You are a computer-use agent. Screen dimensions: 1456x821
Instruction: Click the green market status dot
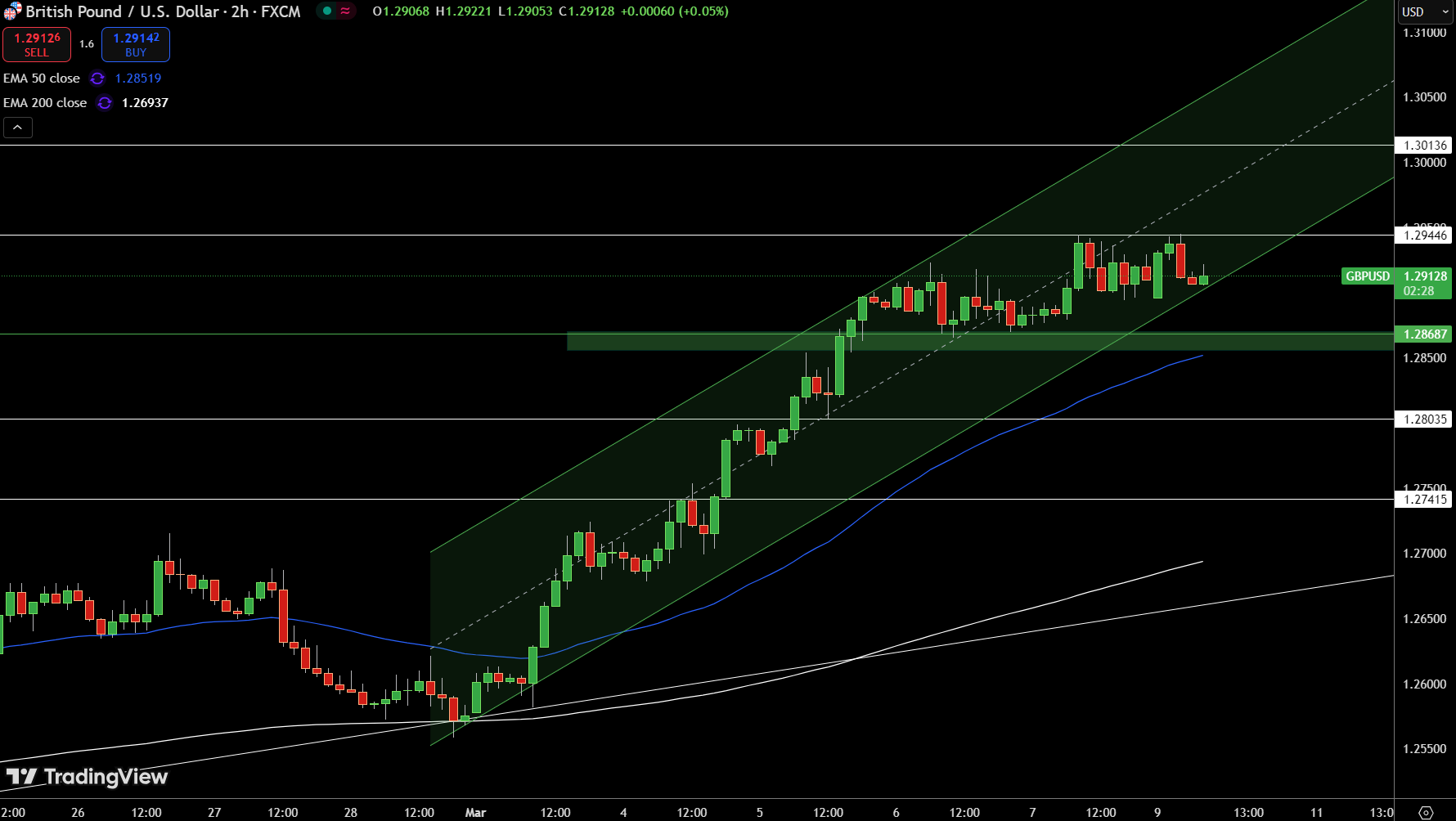327,11
